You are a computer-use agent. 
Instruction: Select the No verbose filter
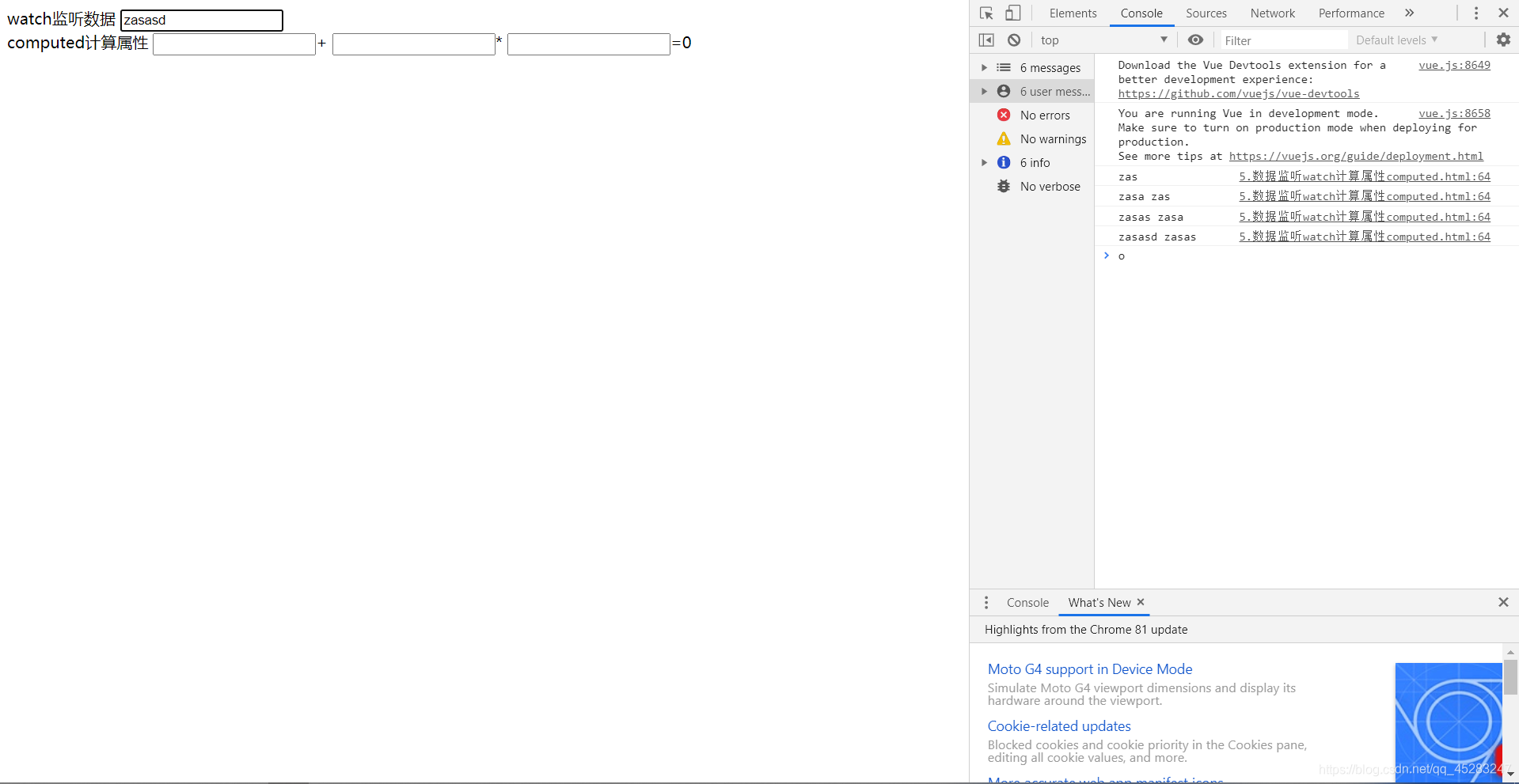click(1032, 187)
